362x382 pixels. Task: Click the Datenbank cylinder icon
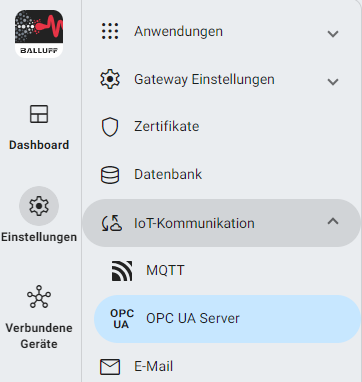110,175
